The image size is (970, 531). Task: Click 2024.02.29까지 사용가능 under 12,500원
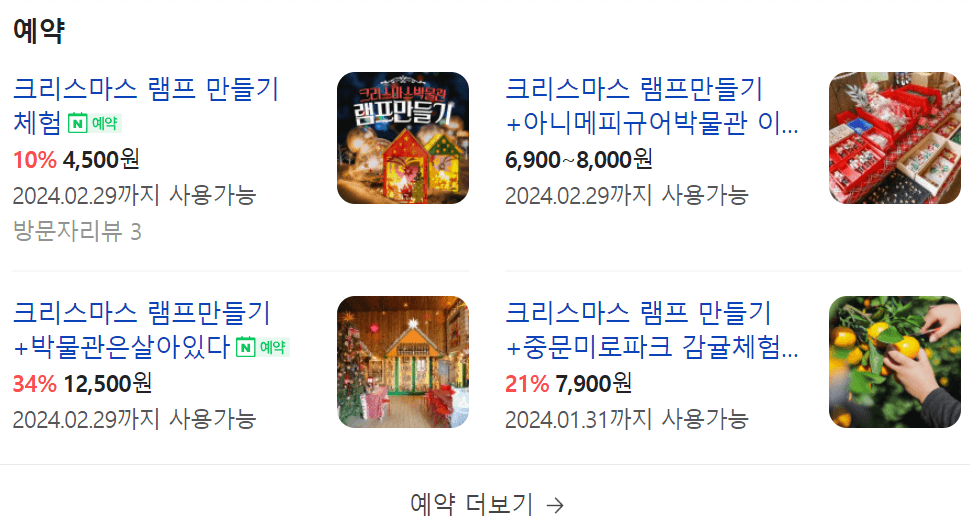[x=134, y=420]
